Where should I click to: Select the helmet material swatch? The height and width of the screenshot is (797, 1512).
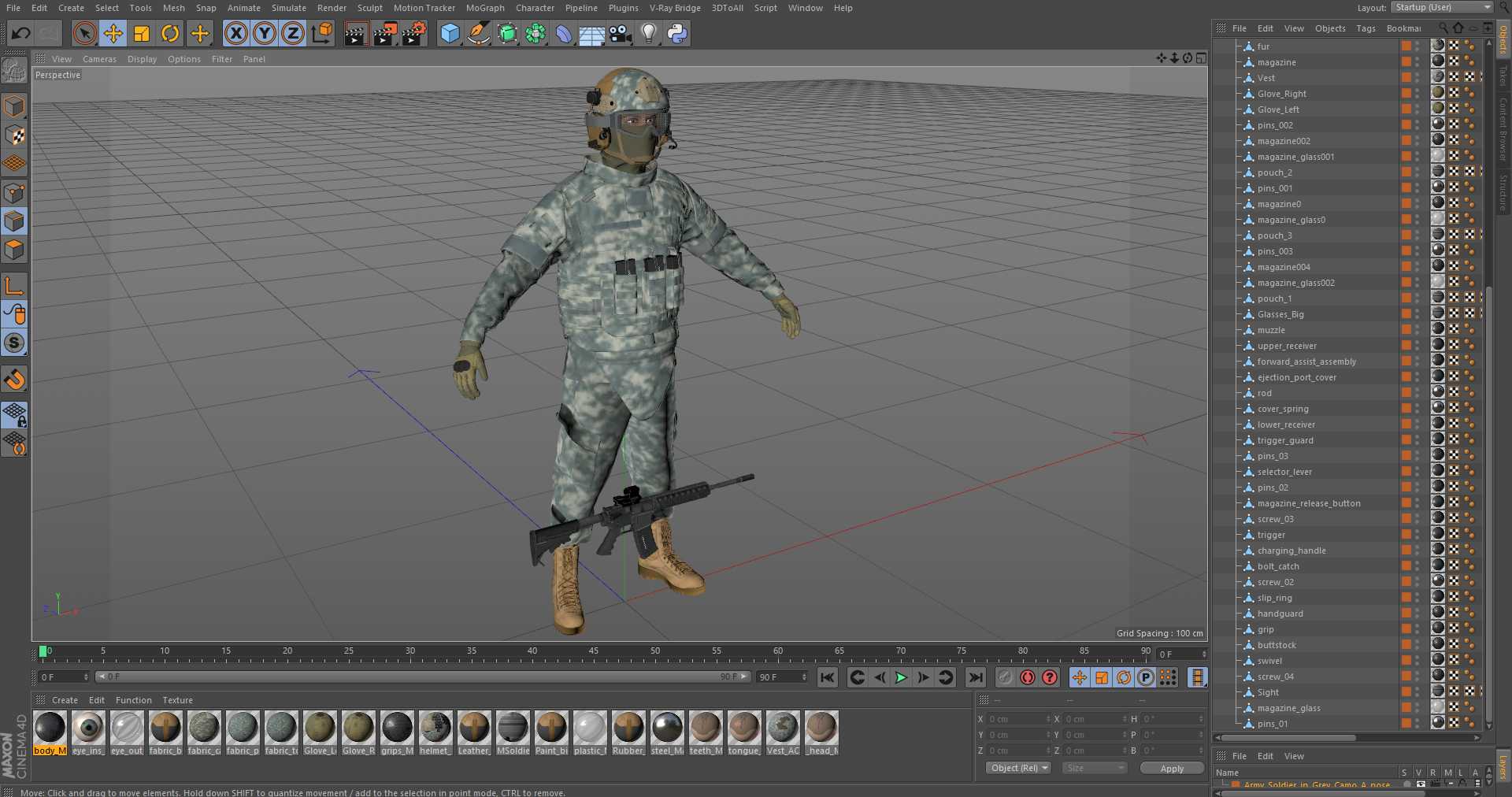point(435,732)
